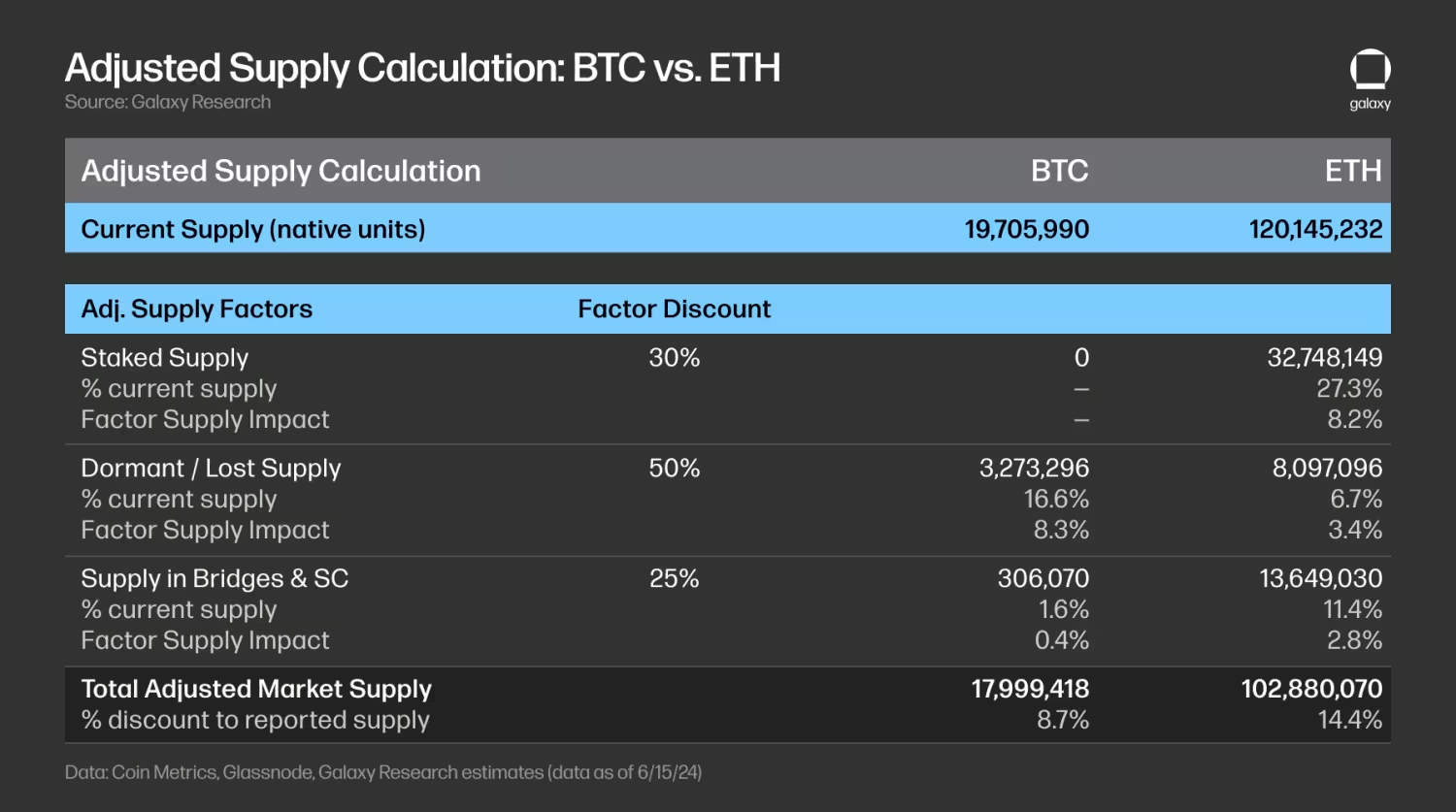Screen dimensions: 1456x812
Task: Select the ETH current supply value 120,145,232
Action: tap(1315, 229)
